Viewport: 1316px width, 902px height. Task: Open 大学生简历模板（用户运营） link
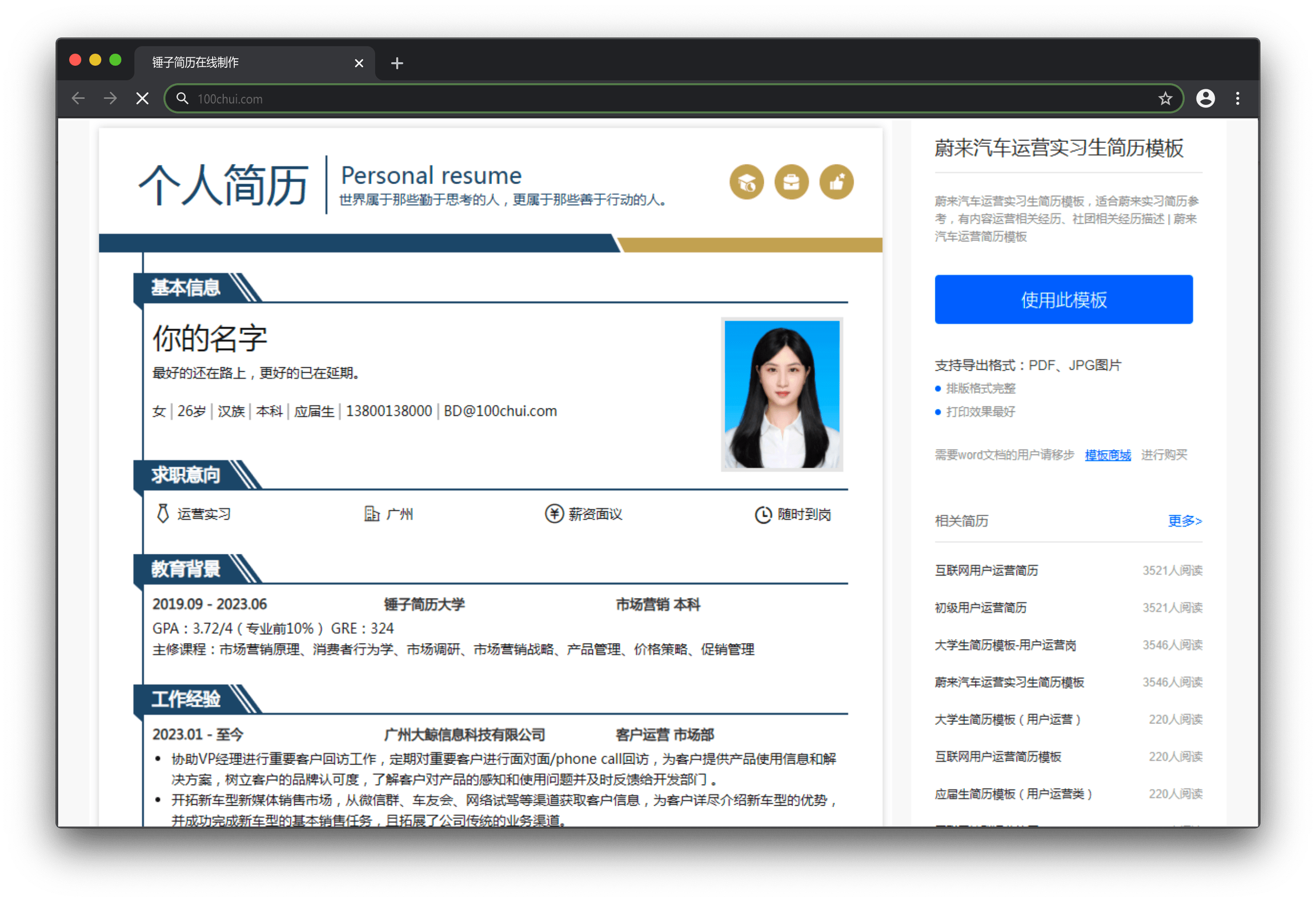coord(1008,719)
